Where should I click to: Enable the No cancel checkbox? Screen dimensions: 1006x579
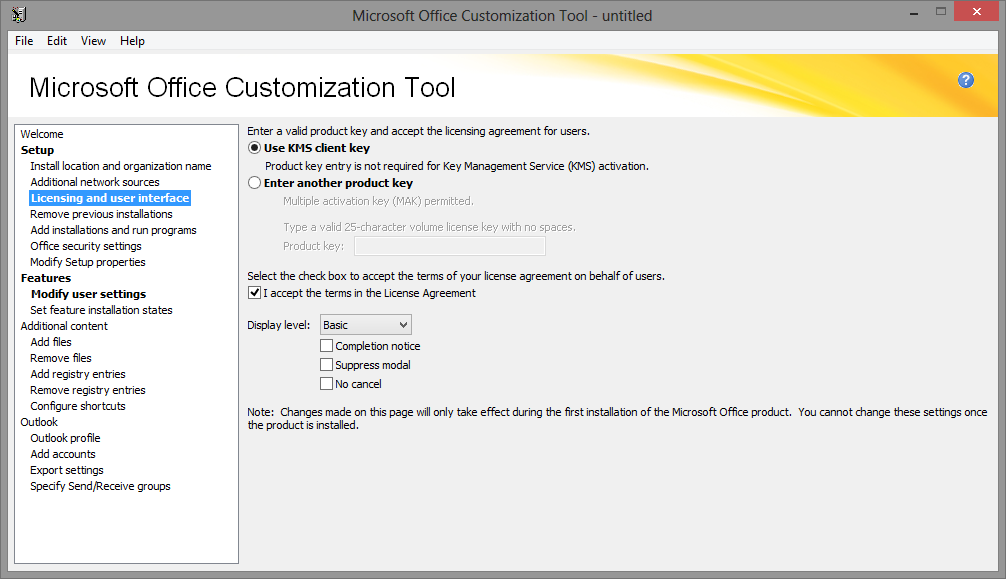[x=327, y=385]
